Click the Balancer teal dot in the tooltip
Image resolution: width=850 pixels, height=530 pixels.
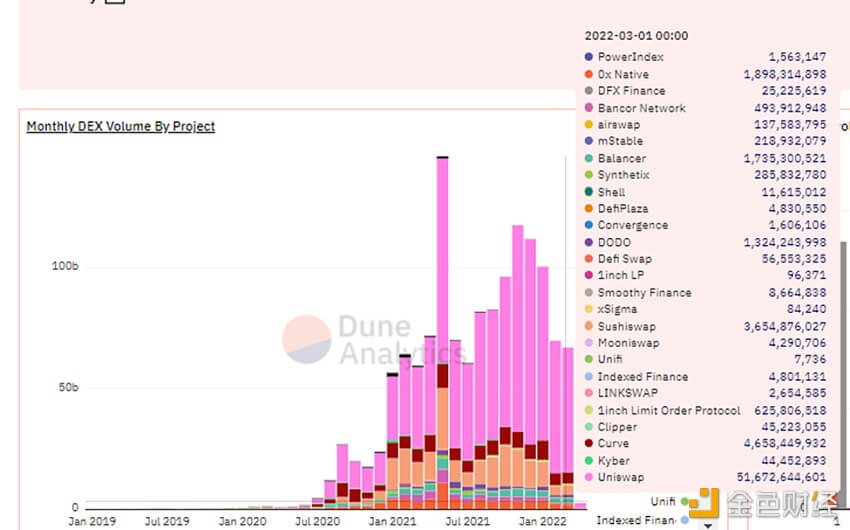click(589, 158)
